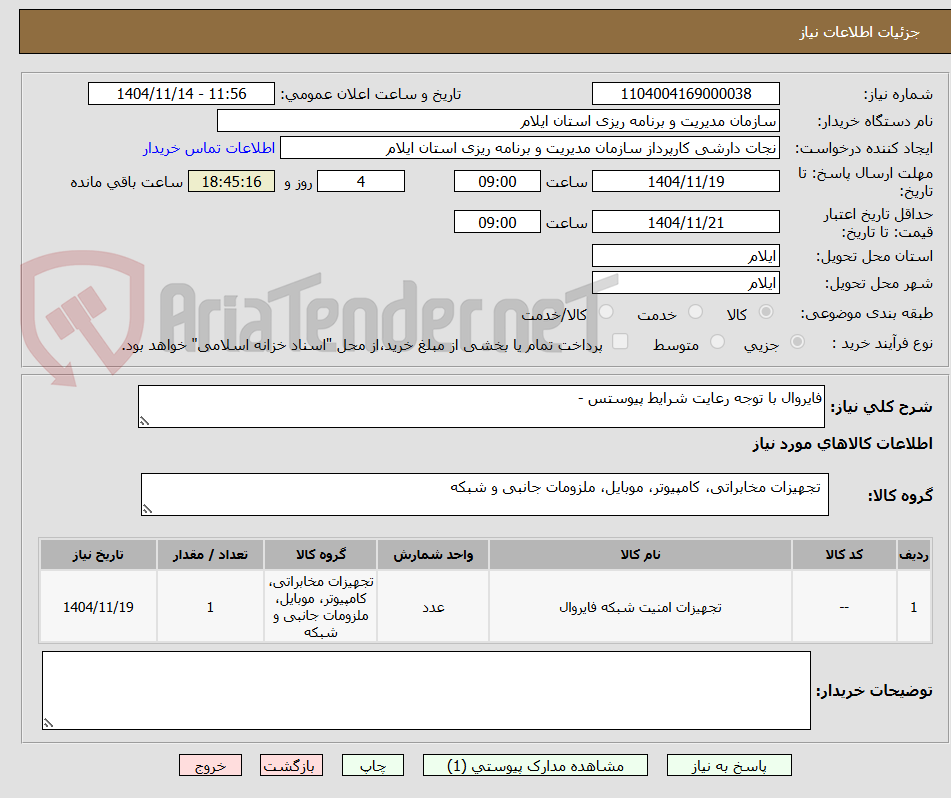Click resize handle of توضیحات خریدار textarea

(x=49, y=723)
